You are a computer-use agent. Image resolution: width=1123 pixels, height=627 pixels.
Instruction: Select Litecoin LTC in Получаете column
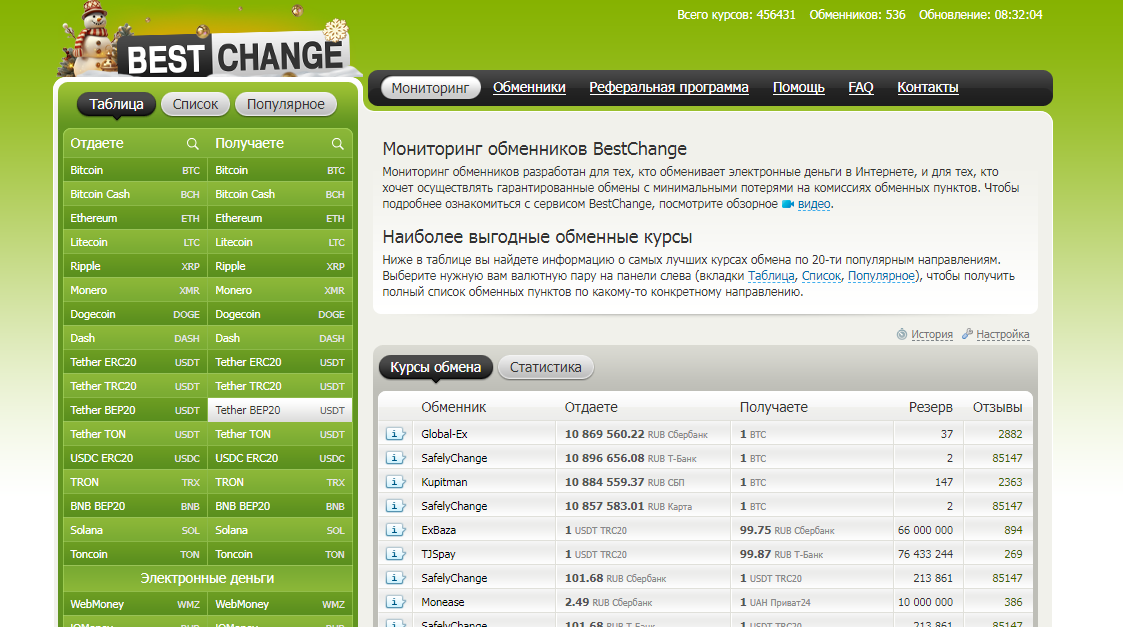280,242
